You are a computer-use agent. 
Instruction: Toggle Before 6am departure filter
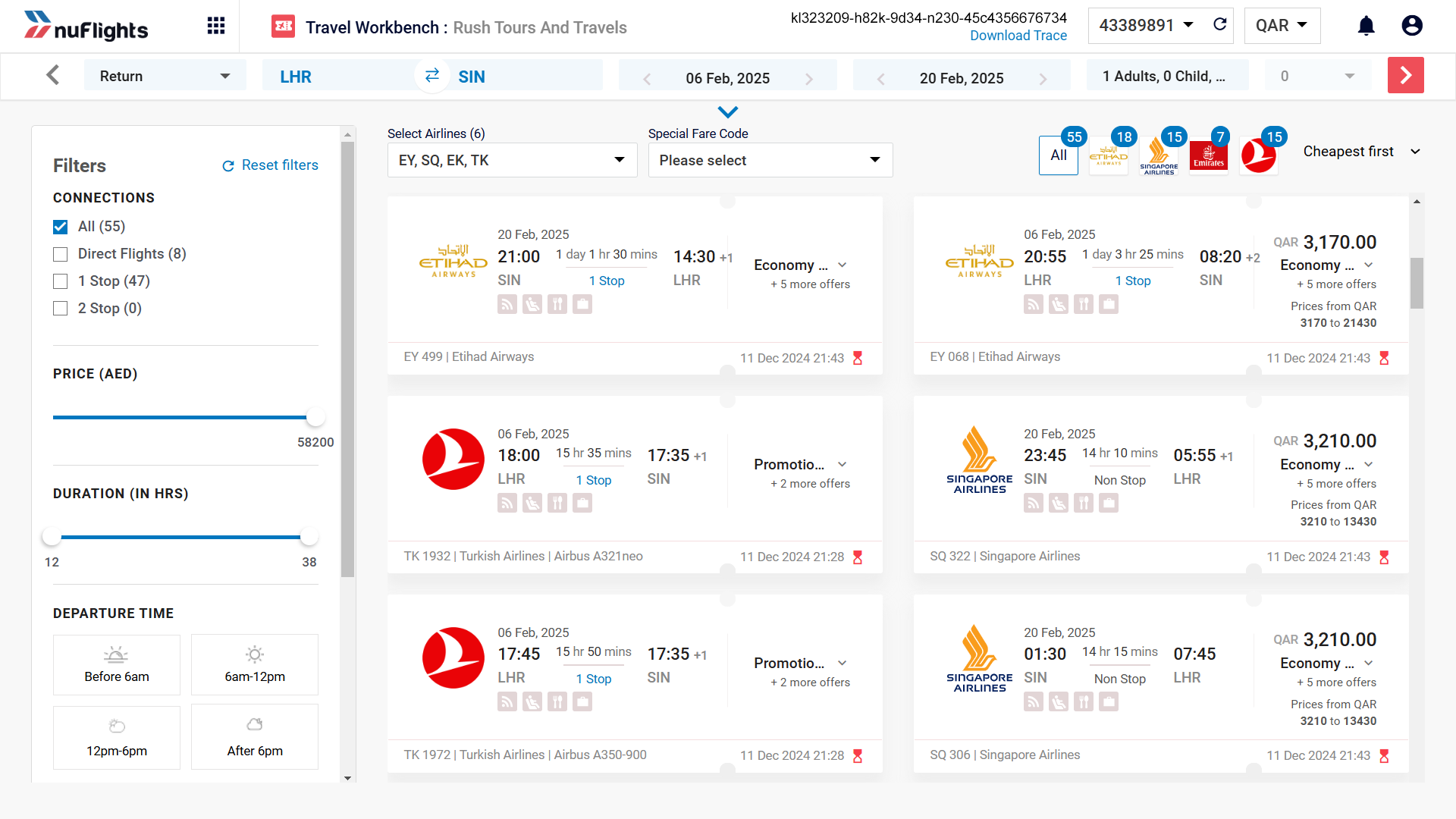tap(117, 665)
